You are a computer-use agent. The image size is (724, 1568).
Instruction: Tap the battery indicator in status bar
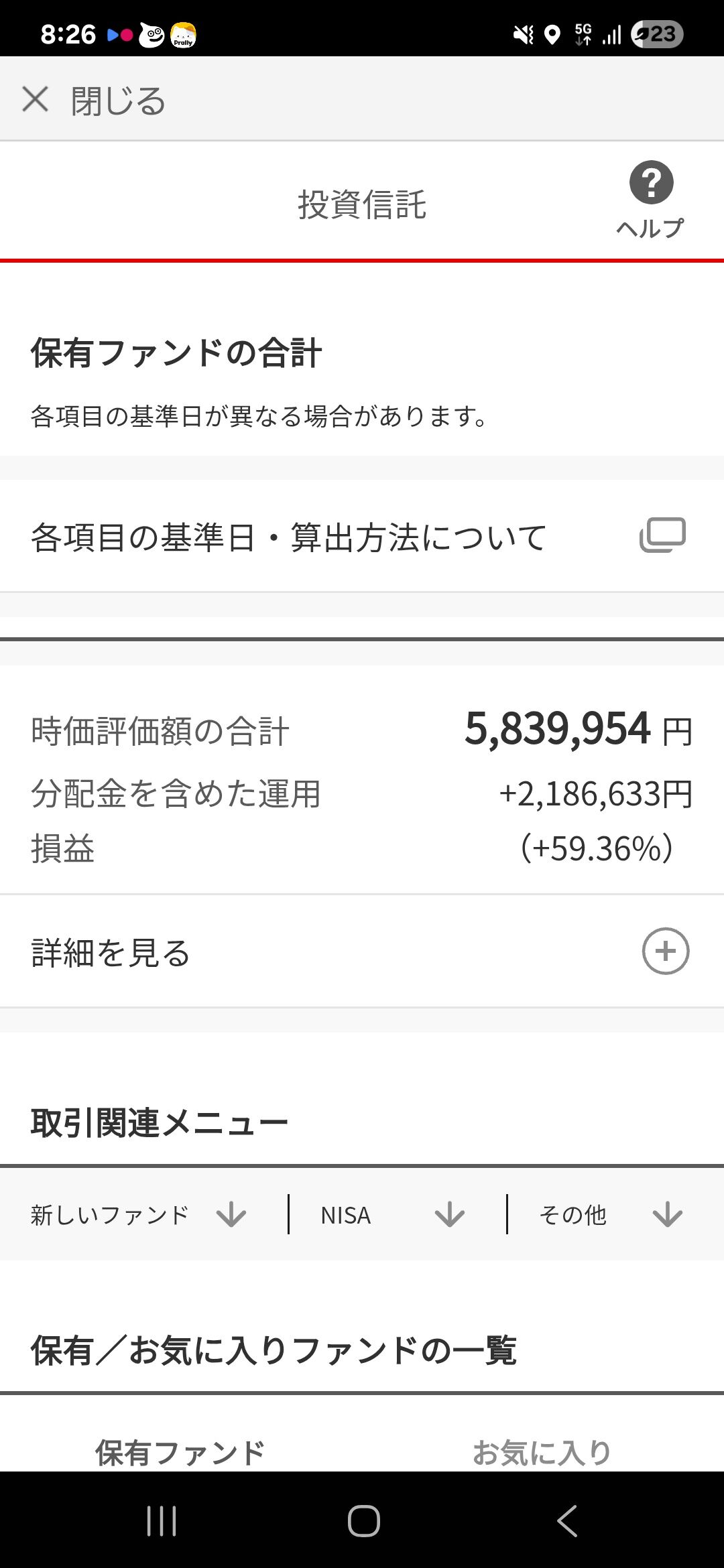(x=657, y=34)
